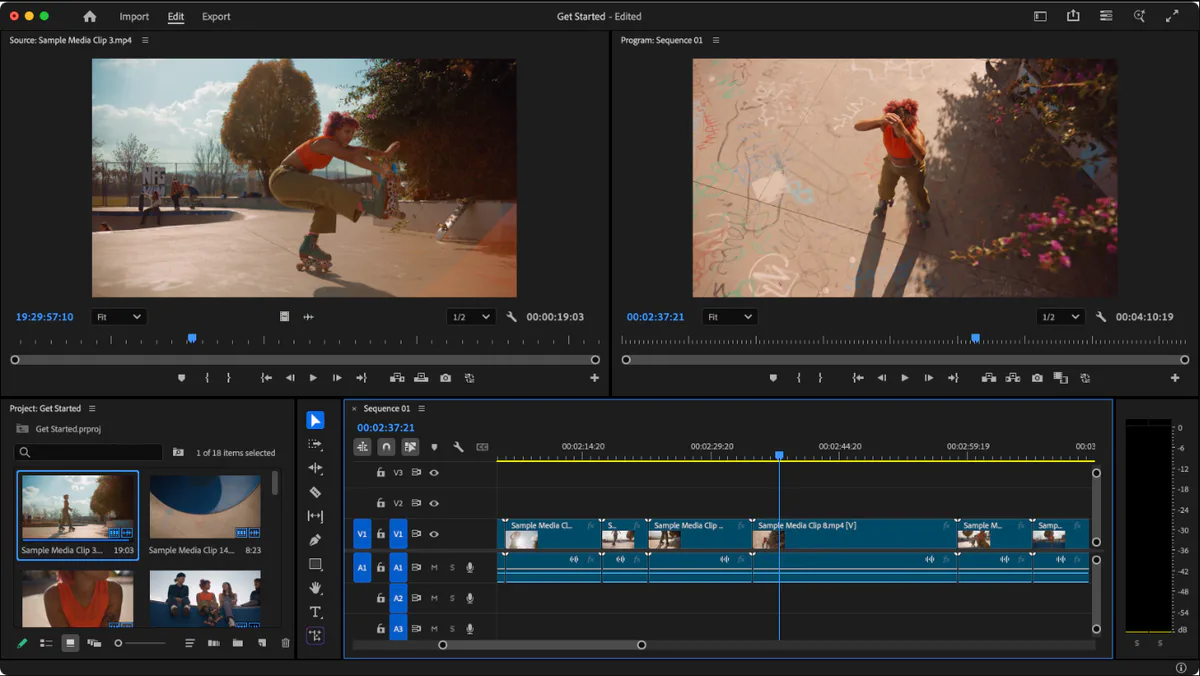The height and width of the screenshot is (676, 1200).
Task: Hide the V1 video track output
Action: click(x=432, y=534)
